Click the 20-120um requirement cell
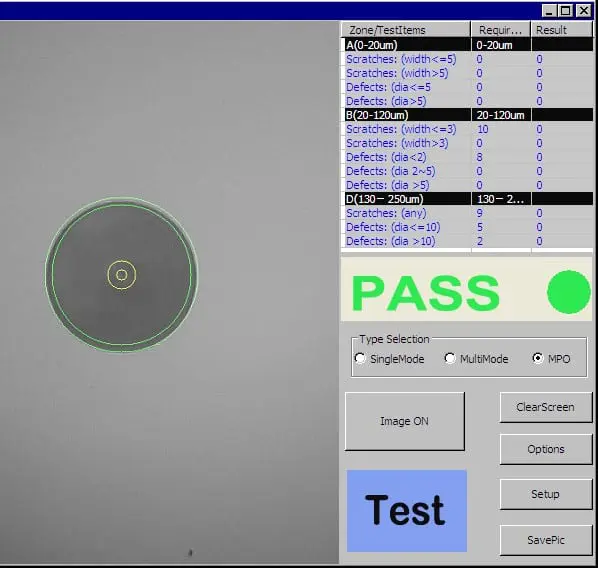This screenshot has width=598, height=568. pos(501,115)
